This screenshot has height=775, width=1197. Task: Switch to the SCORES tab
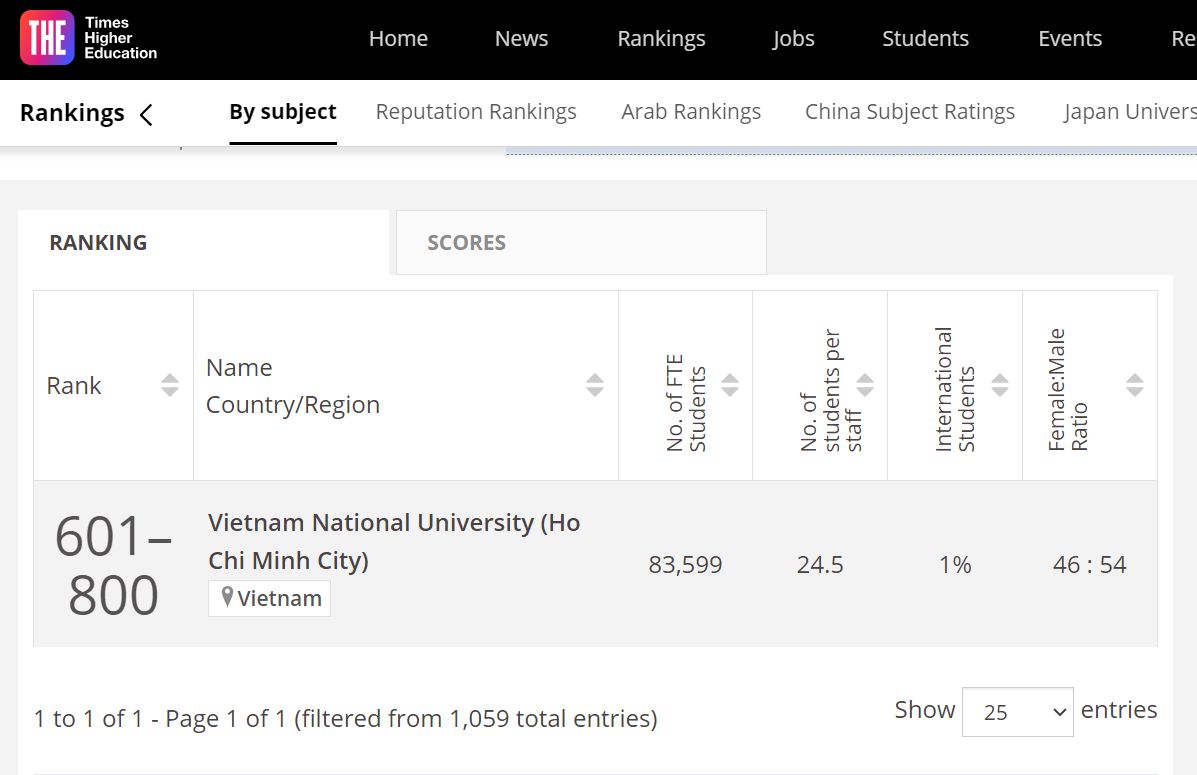[581, 243]
